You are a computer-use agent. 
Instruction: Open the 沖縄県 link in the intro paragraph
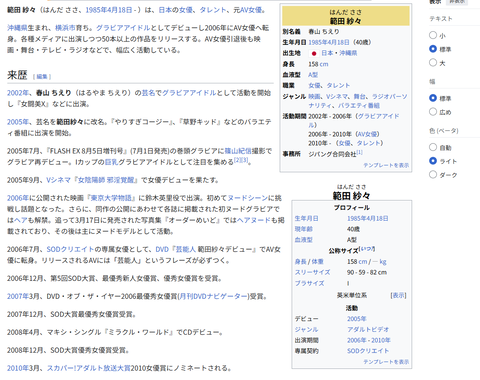coord(17,28)
